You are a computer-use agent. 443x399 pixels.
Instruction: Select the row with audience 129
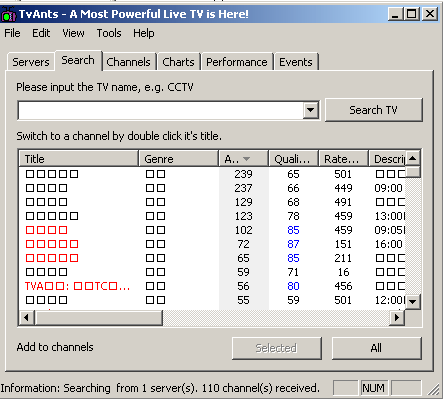[212, 202]
